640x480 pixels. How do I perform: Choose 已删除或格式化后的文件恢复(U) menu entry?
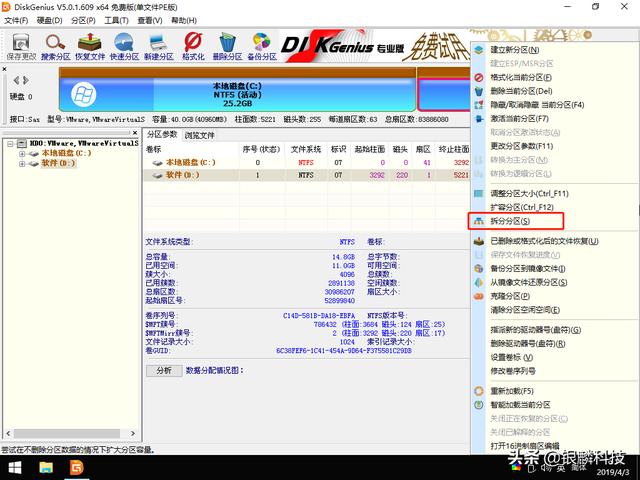(x=554, y=241)
